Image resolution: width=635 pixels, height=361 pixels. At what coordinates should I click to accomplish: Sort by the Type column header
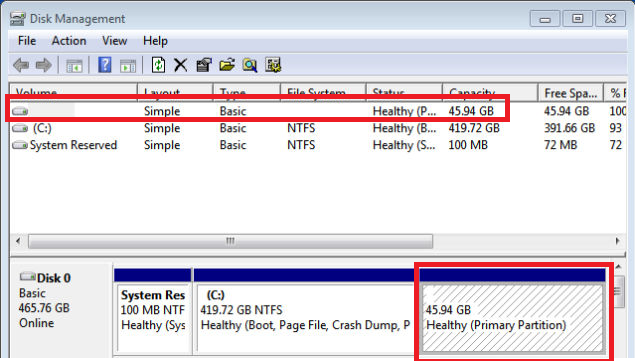pyautogui.click(x=247, y=93)
